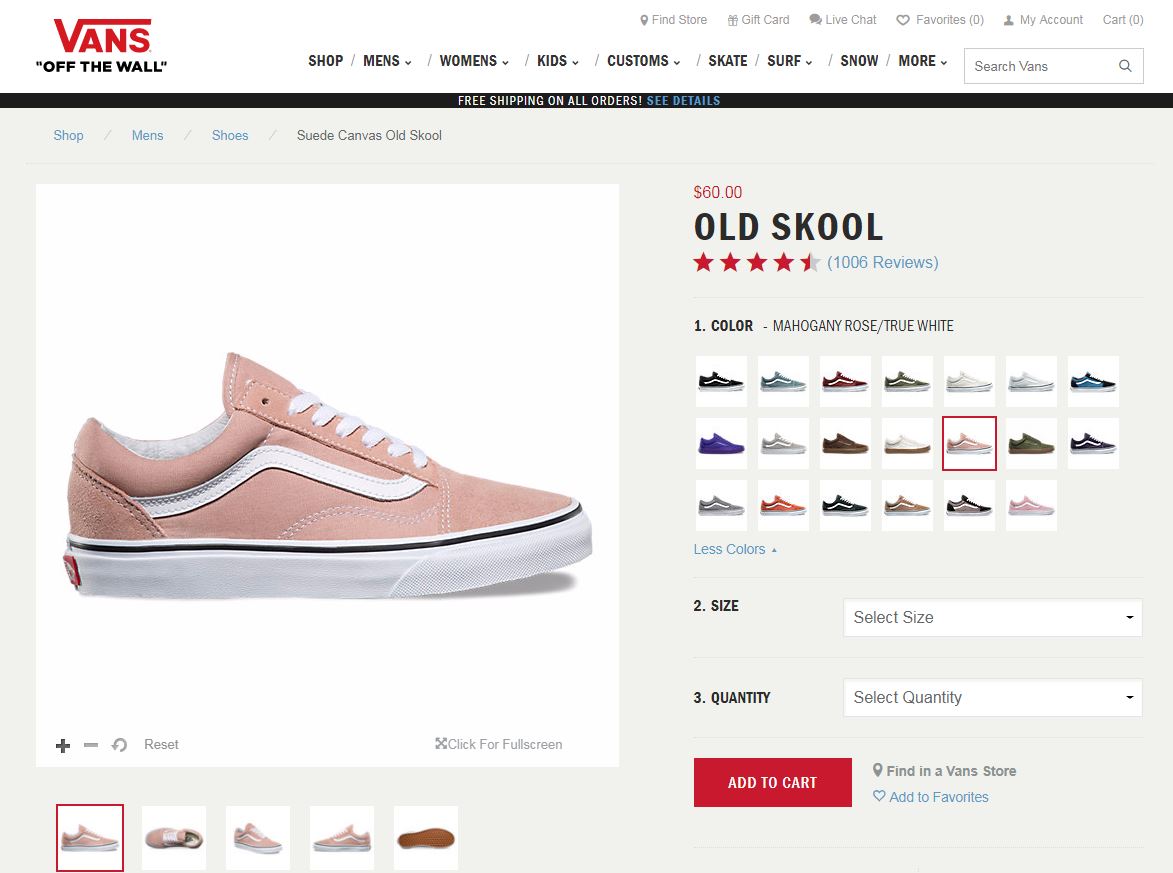Click the Shoes breadcrumb link
Image resolution: width=1173 pixels, height=873 pixels.
pyautogui.click(x=230, y=135)
